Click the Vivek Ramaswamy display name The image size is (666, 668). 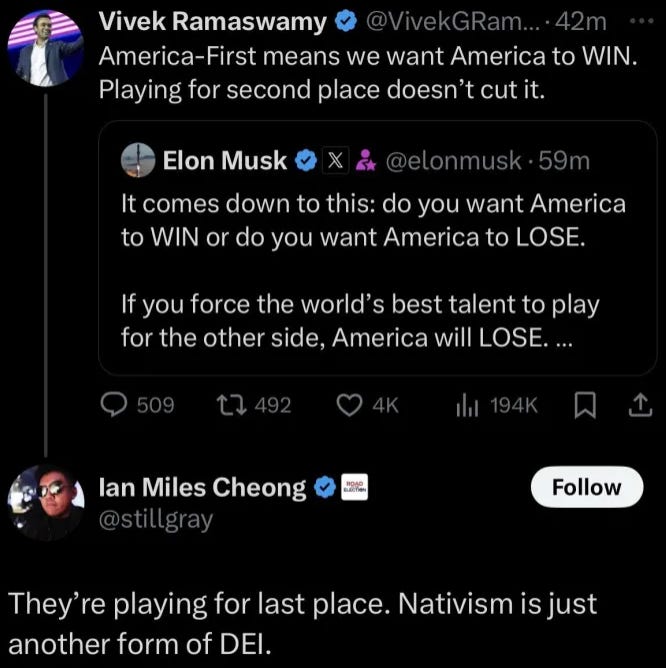213,21
